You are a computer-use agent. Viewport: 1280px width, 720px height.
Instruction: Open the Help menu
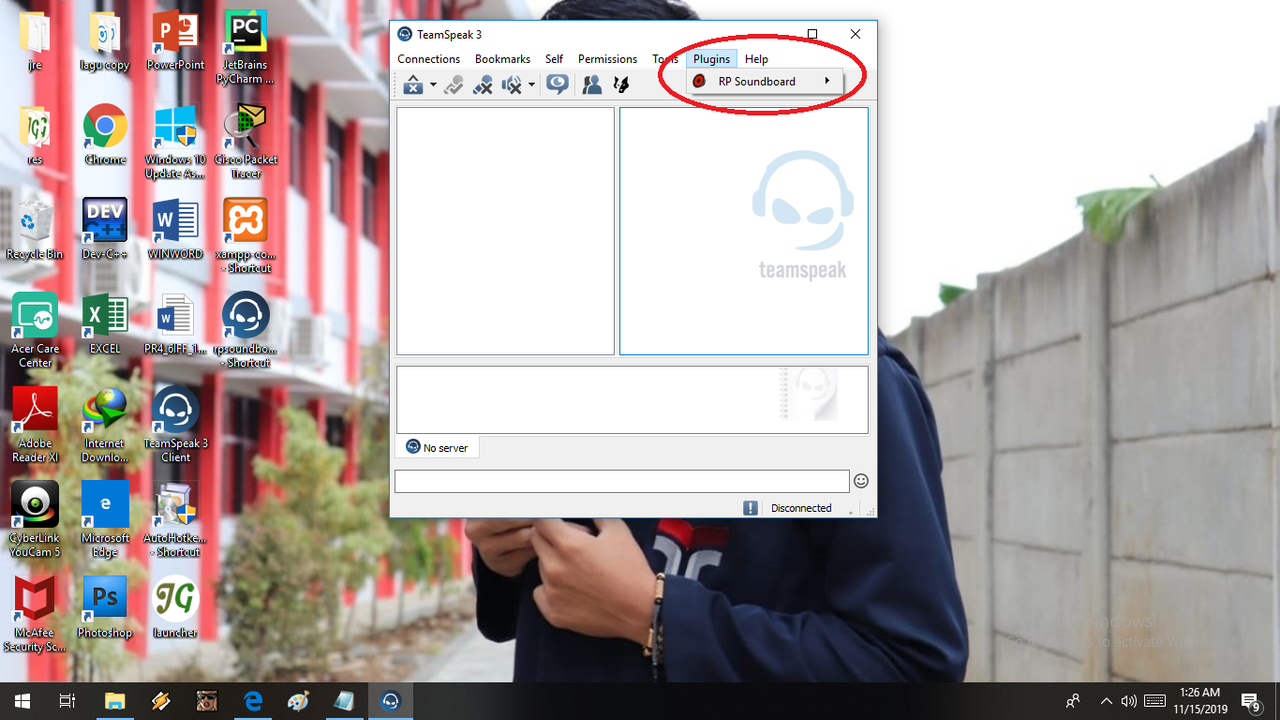click(756, 59)
